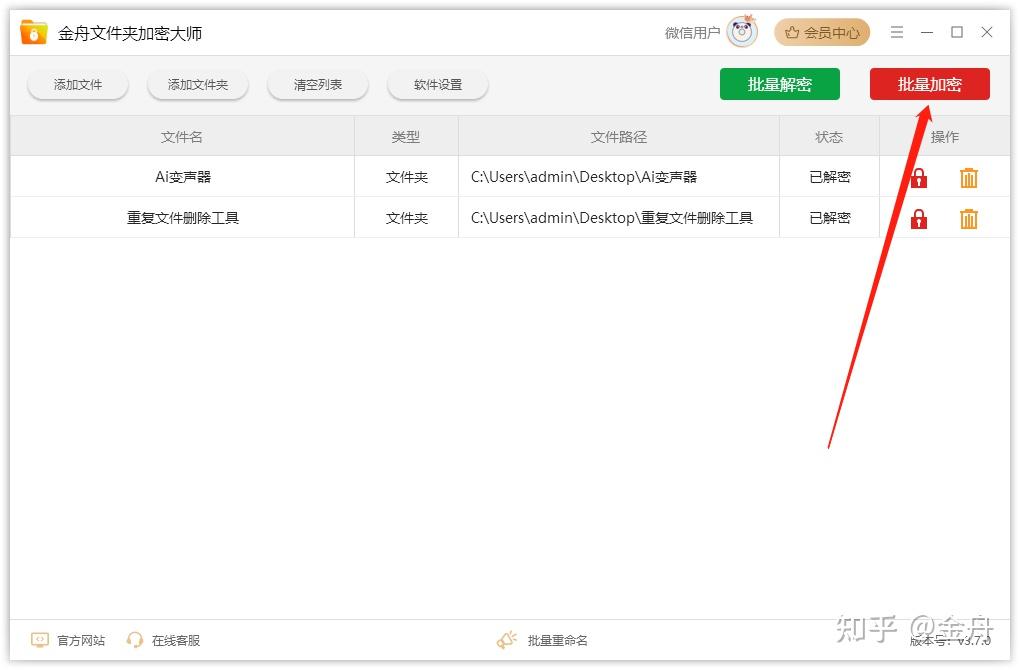This screenshot has width=1020, height=670.
Task: Minimize the application window
Action: [927, 32]
